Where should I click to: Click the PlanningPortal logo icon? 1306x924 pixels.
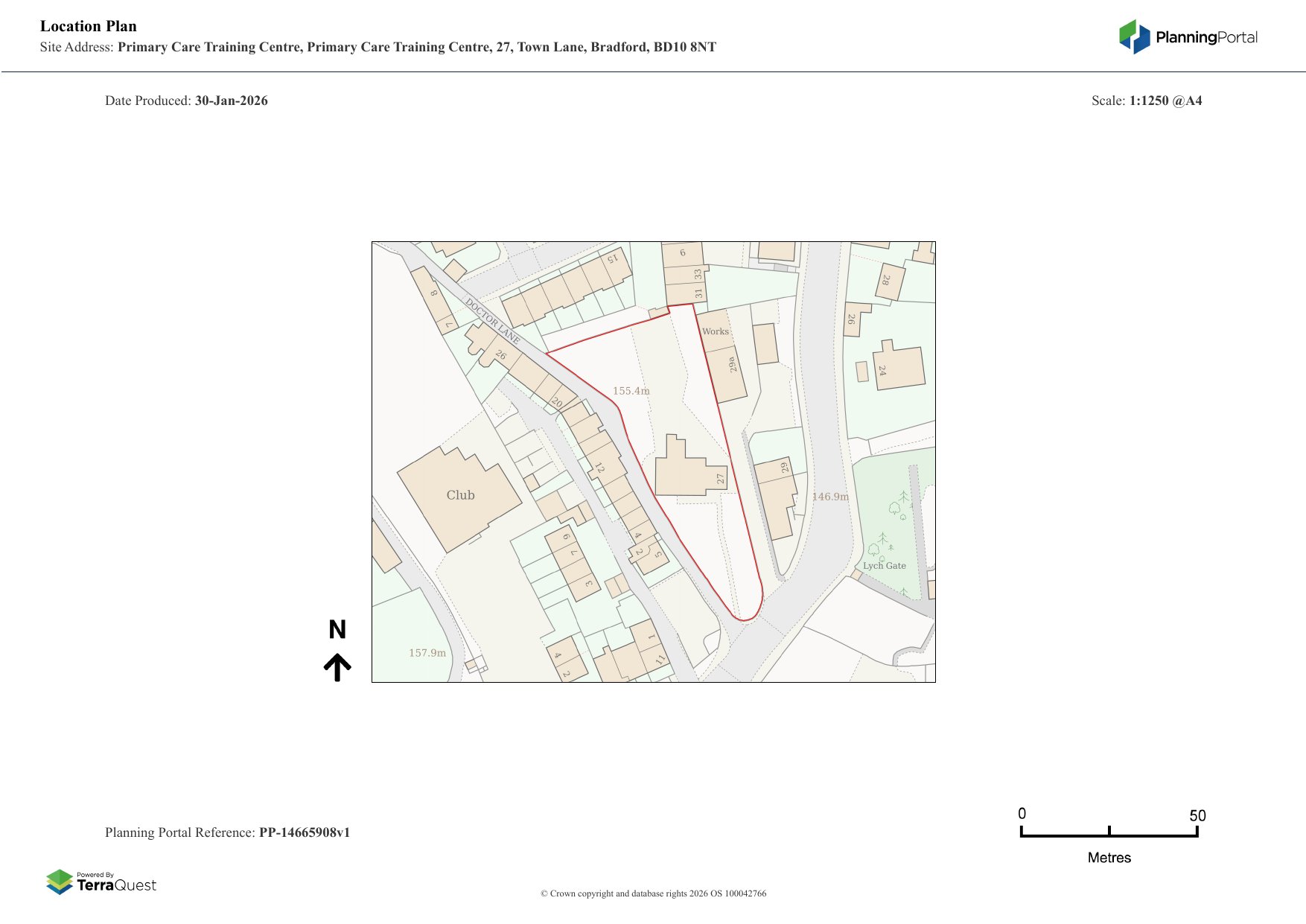click(1134, 37)
